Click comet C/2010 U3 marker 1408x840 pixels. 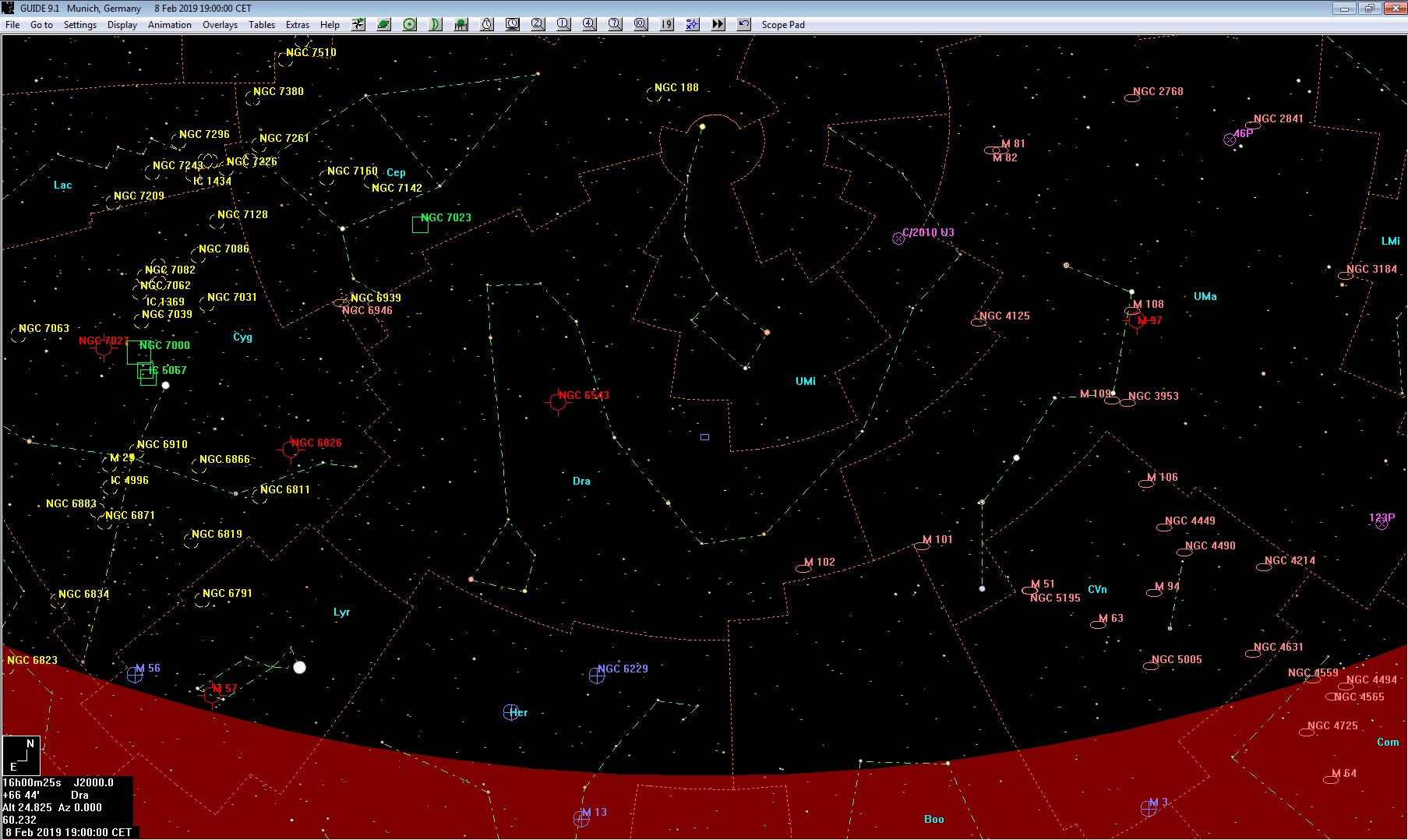(898, 238)
